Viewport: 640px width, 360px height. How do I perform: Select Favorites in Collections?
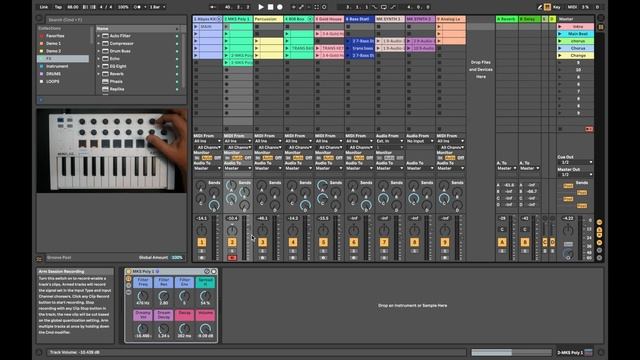[55, 36]
